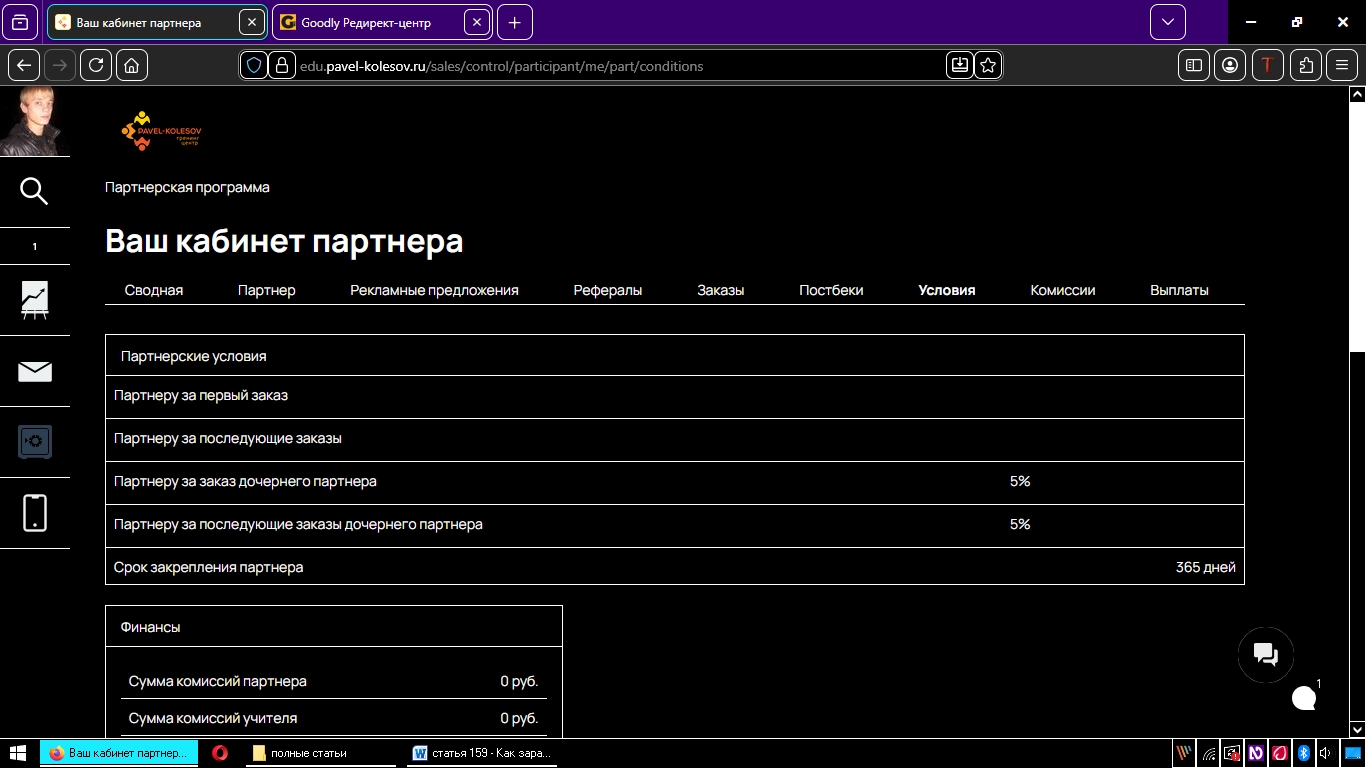1366x768 pixels.
Task: Click the search magnifier icon in sidebar
Action: pos(34,191)
